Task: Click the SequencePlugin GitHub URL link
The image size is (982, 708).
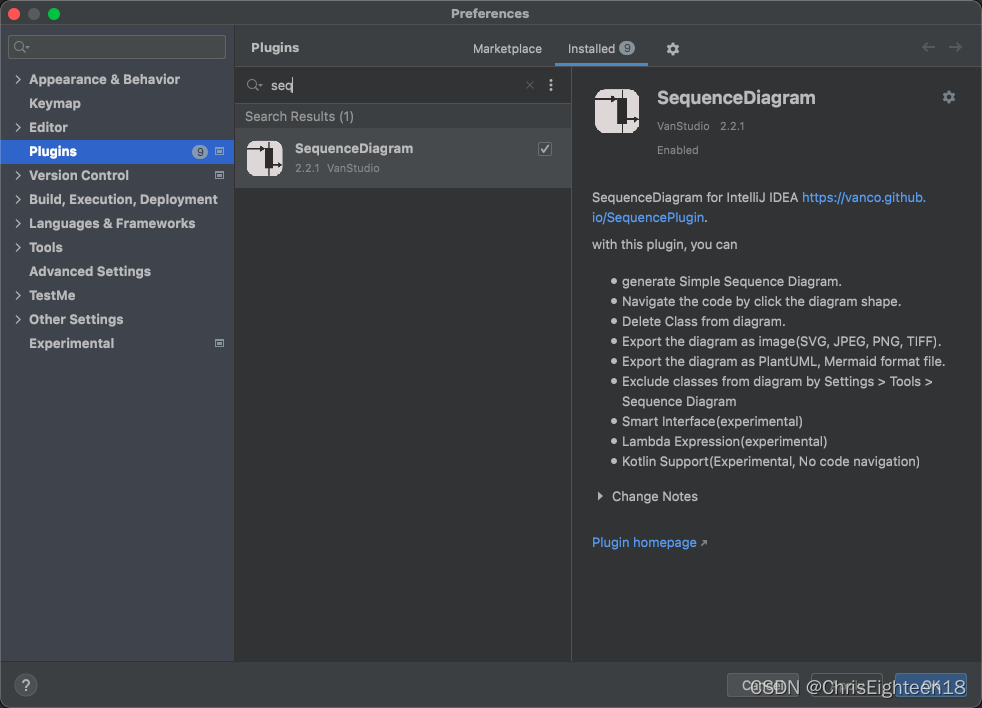Action: pos(863,197)
